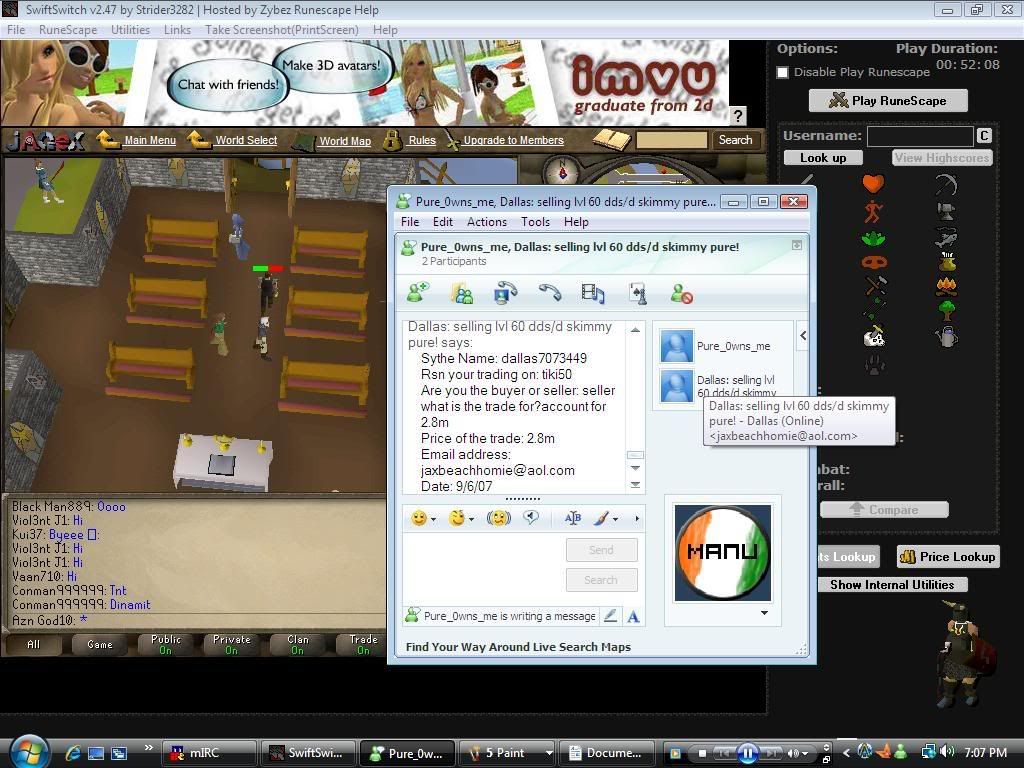Viewport: 1024px width, 768px height.
Task: Pick the Thieving mask skill icon
Action: 874,263
